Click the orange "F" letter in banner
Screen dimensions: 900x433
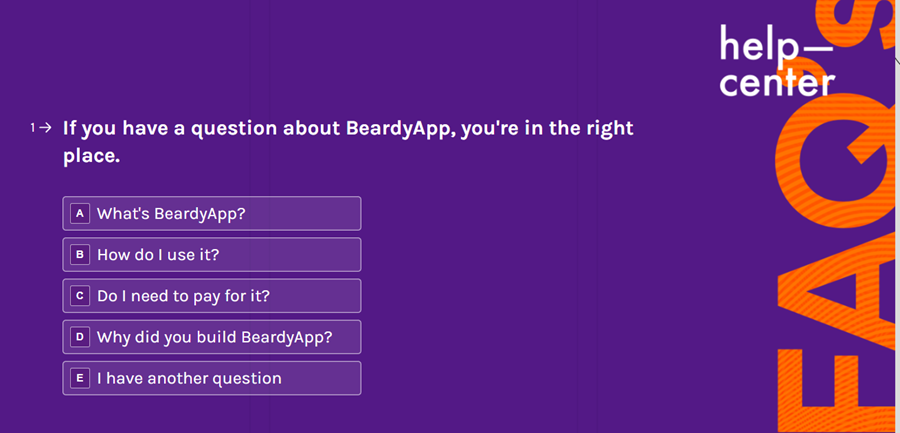tap(835, 392)
